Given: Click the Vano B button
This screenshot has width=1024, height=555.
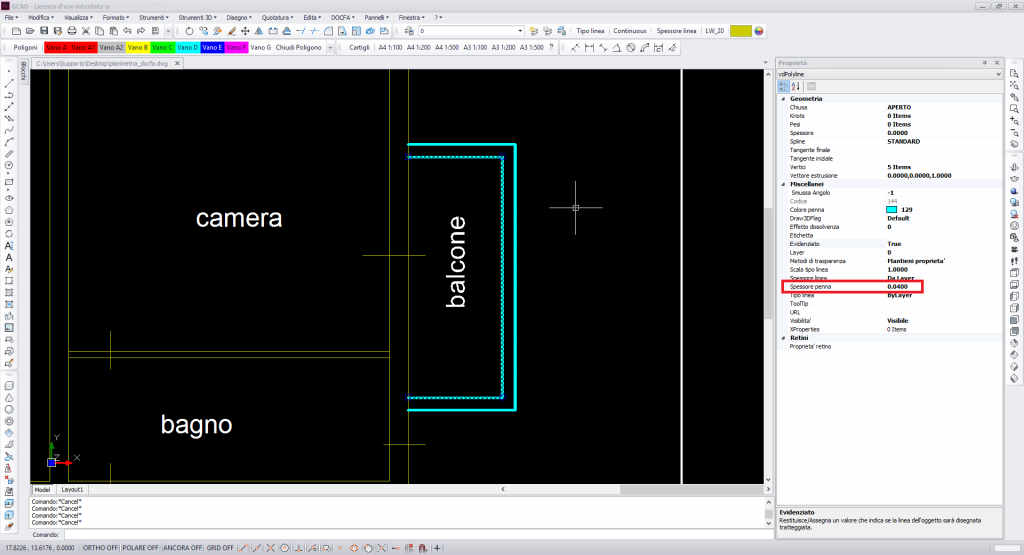Looking at the screenshot, I should coord(137,48).
